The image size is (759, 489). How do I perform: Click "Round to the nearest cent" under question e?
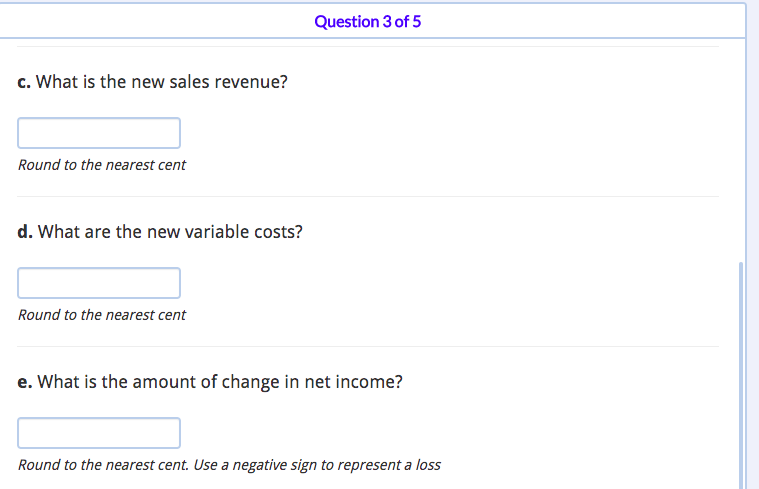coord(102,465)
